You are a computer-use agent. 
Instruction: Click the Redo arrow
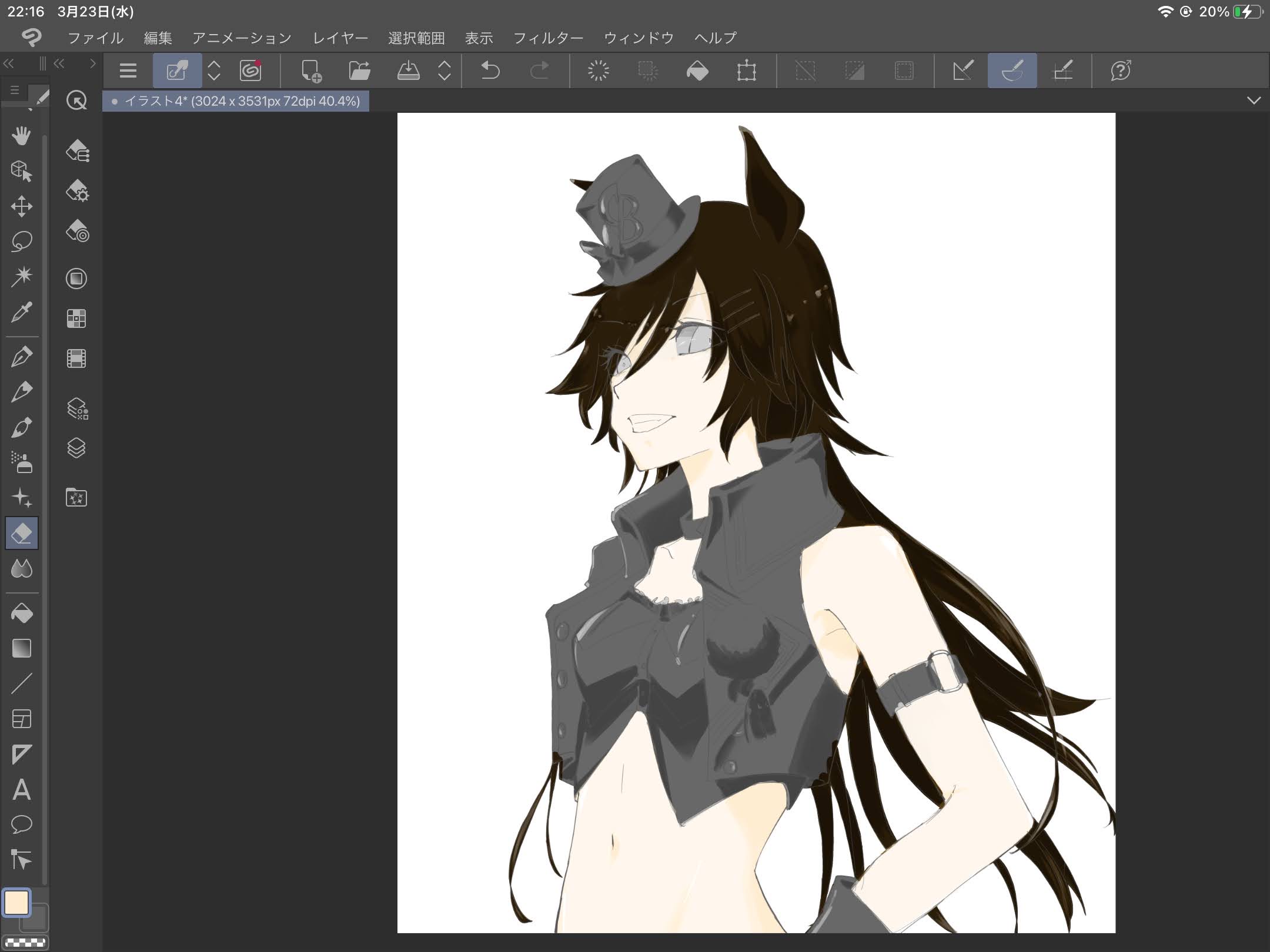[x=539, y=71]
